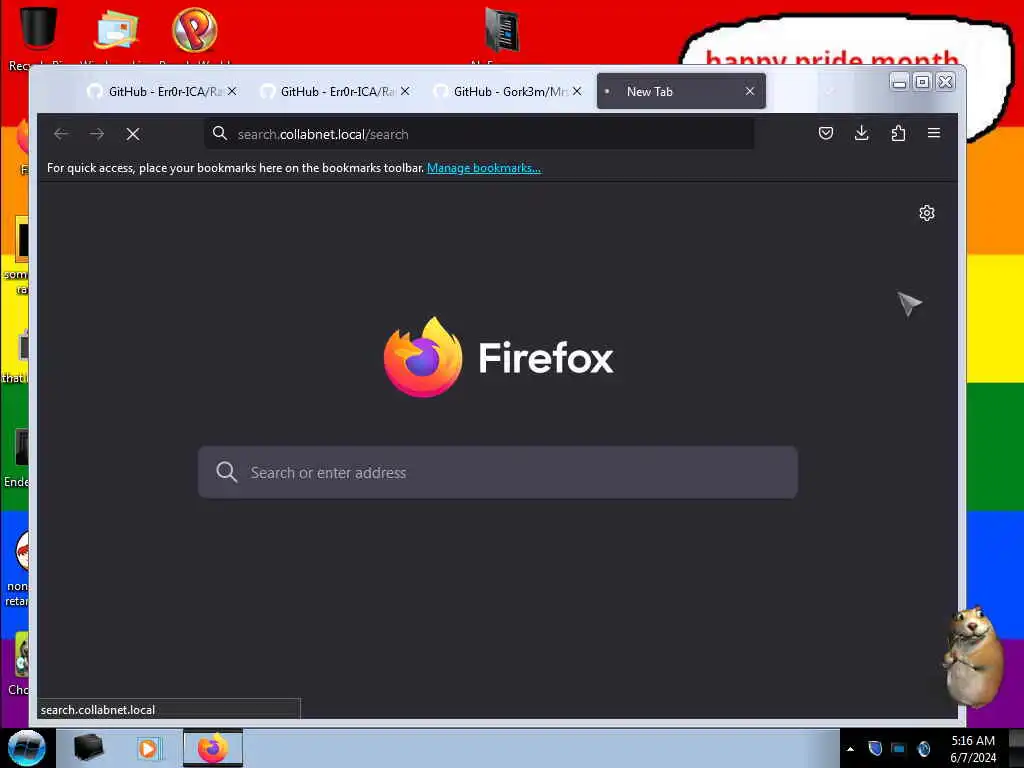Click the hamster desktop mascot
1024x768 pixels.
coord(973,656)
